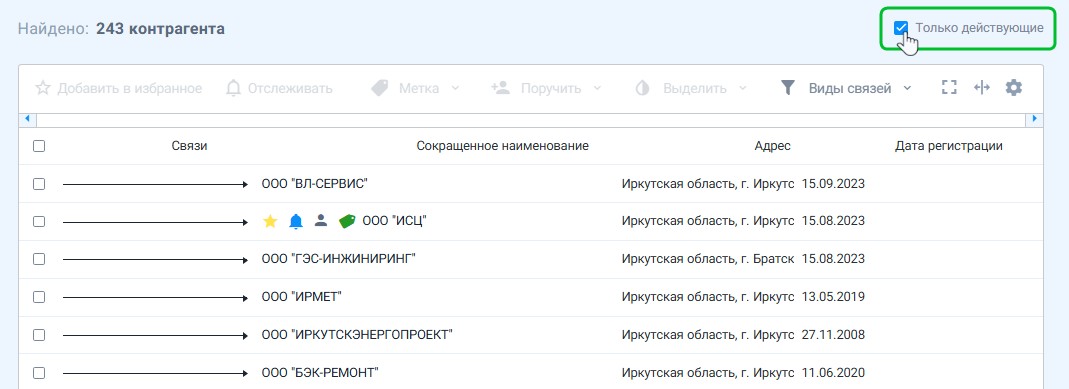This screenshot has width=1069, height=389.
Task: Sort by Сокращенное наименование column header
Action: coord(502,146)
